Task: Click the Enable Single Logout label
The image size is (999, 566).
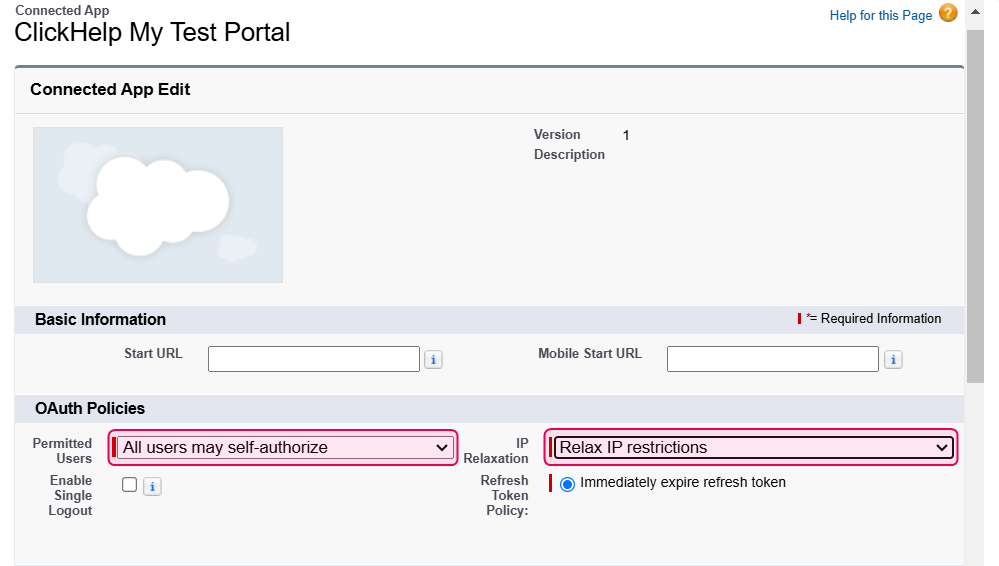Action: (x=70, y=495)
